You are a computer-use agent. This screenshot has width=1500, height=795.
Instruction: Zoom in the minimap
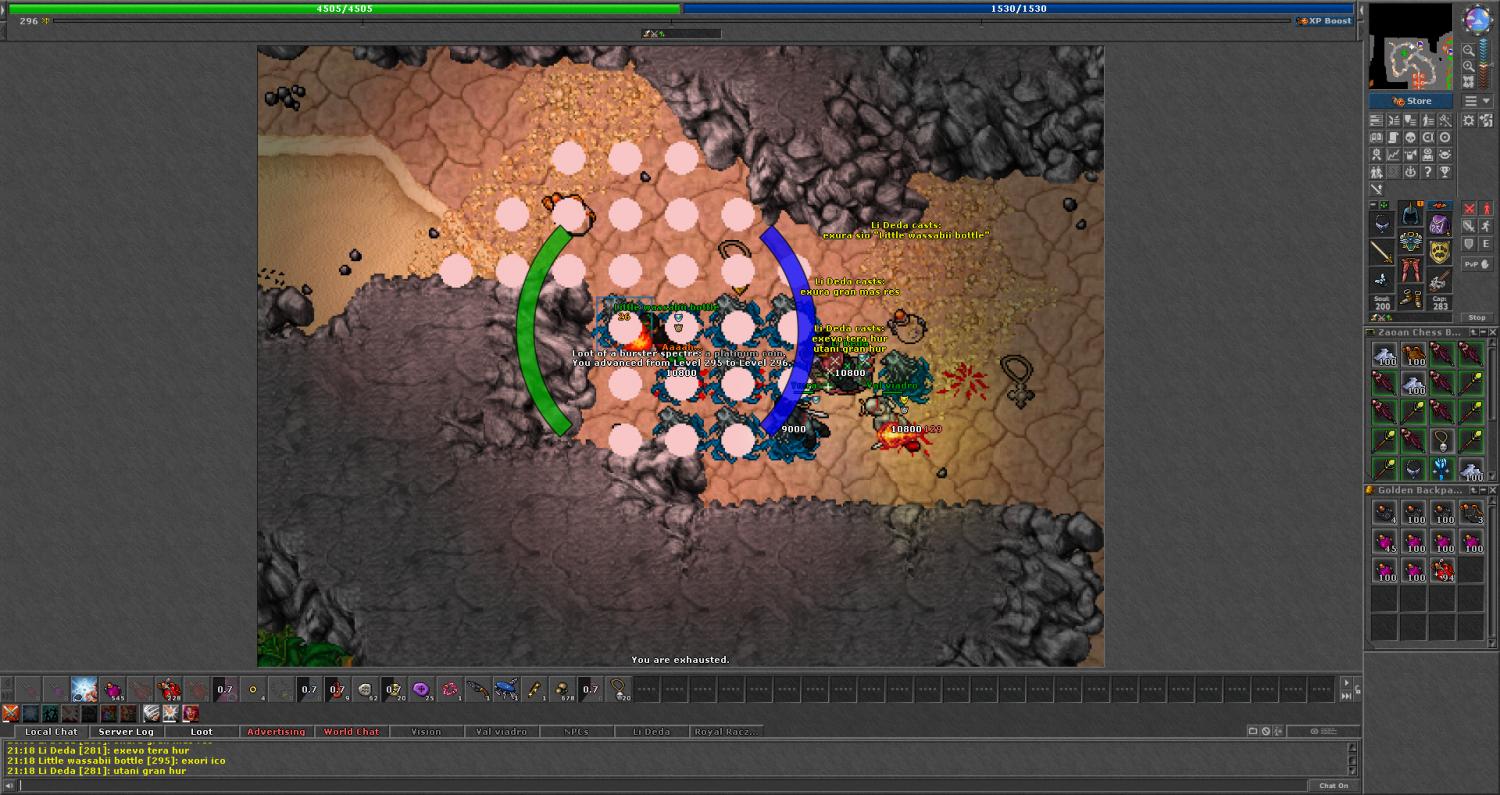(x=1468, y=67)
